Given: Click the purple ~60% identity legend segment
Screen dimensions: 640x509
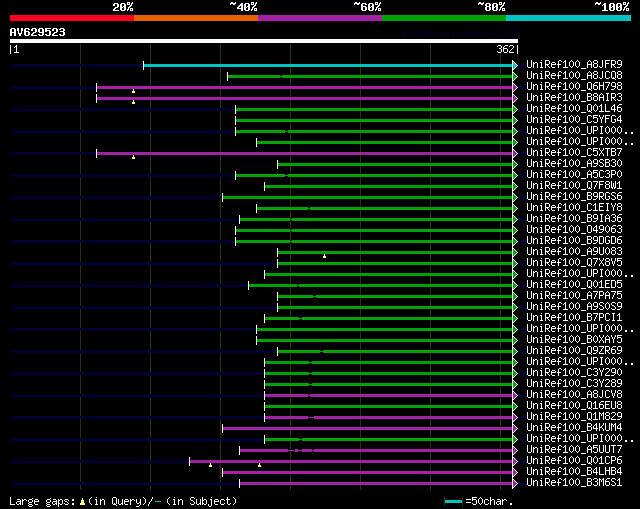Looking at the screenshot, I should coord(320,18).
